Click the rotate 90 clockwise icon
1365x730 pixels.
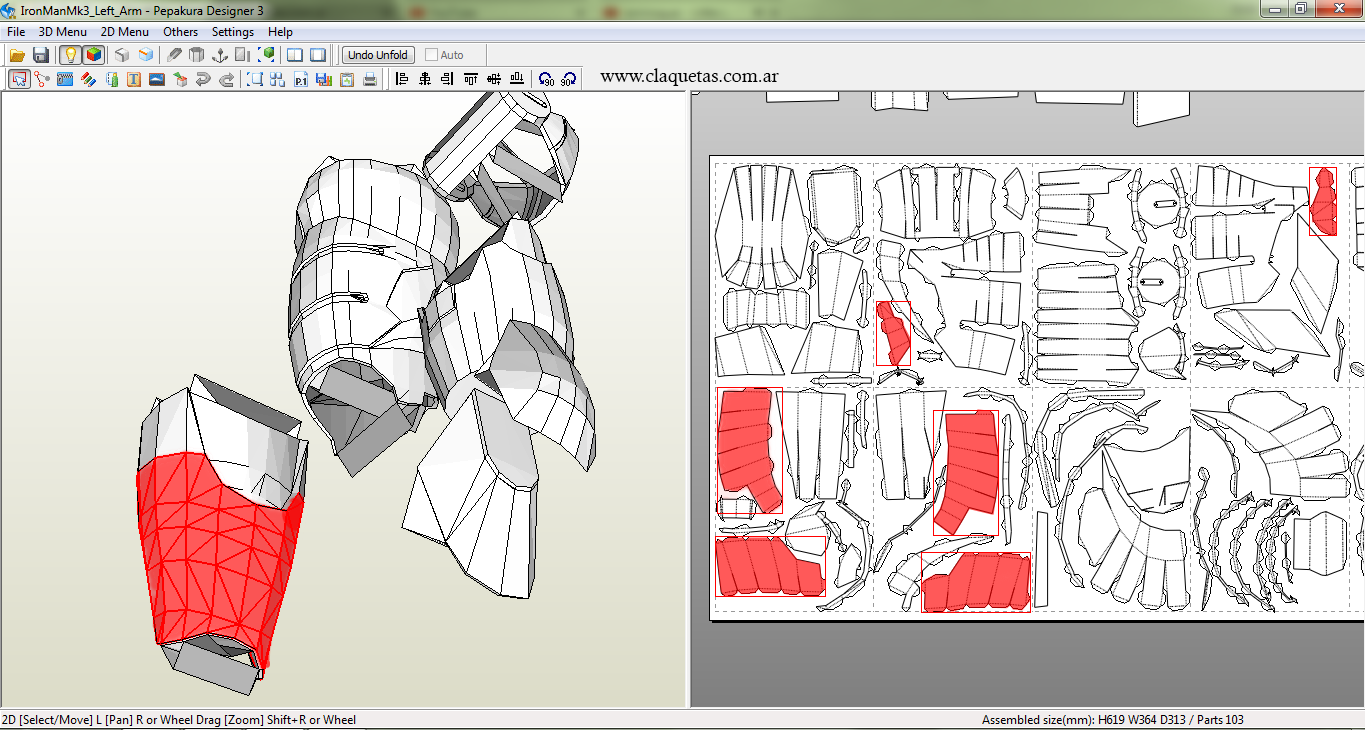[569, 79]
